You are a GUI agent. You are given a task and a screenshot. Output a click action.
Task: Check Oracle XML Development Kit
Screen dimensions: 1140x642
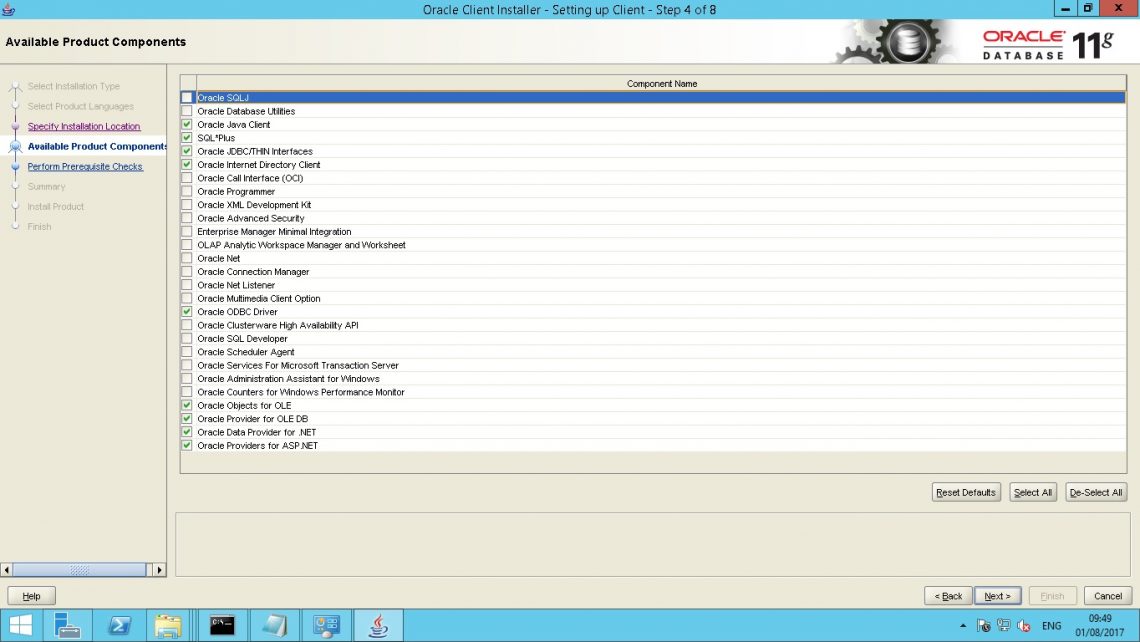(187, 205)
